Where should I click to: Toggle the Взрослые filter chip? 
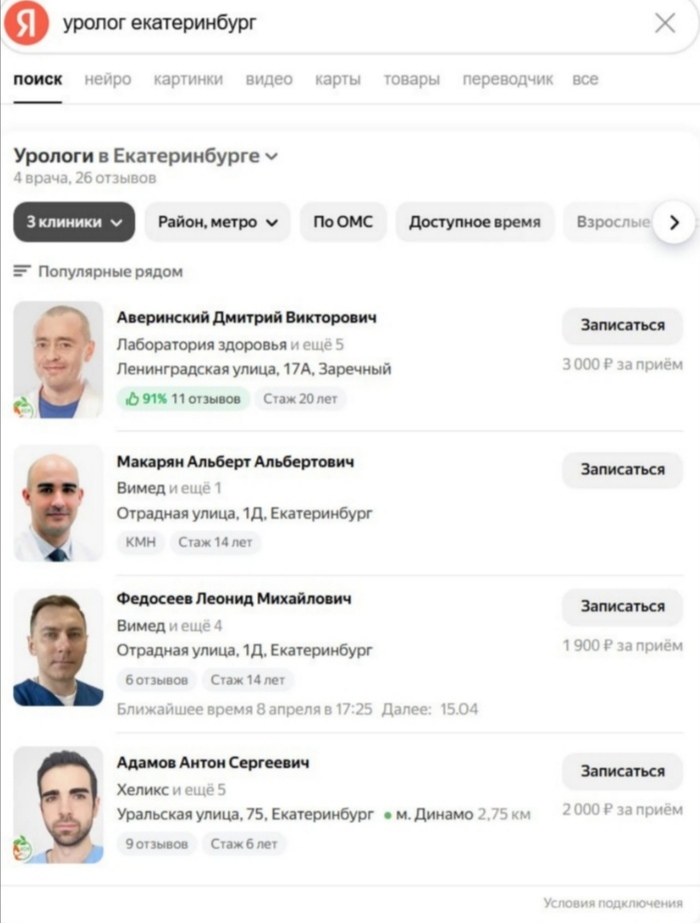click(x=612, y=222)
